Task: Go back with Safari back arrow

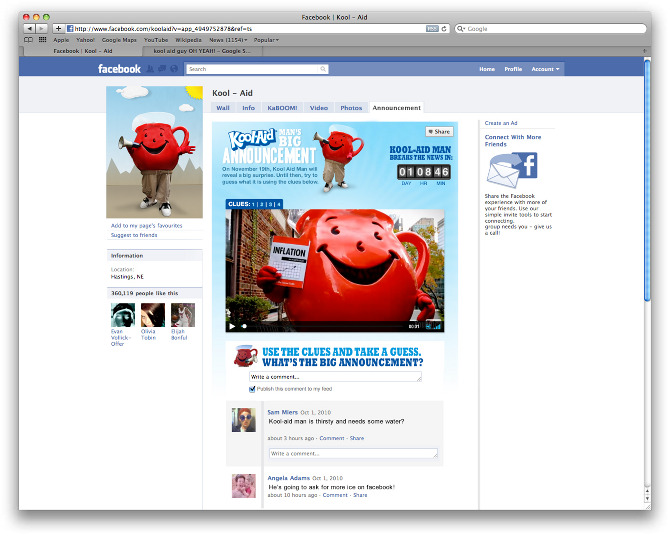Action: [x=29, y=29]
